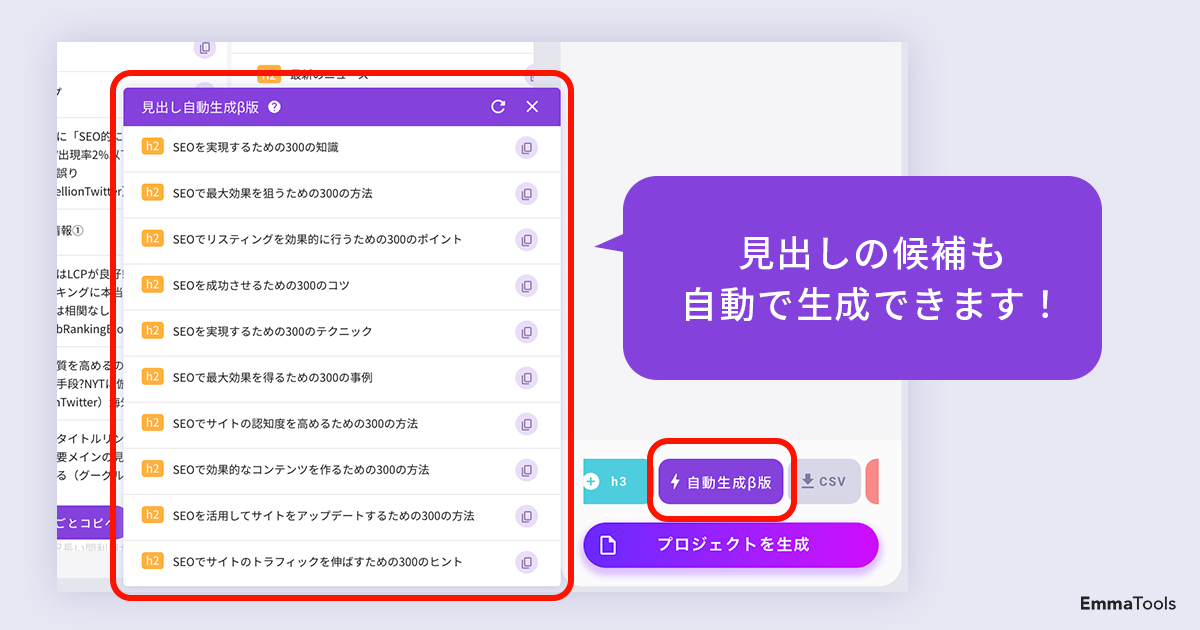Select text 'SEOを成功させるための300のコツ'
This screenshot has height=630, width=1200.
point(261,286)
